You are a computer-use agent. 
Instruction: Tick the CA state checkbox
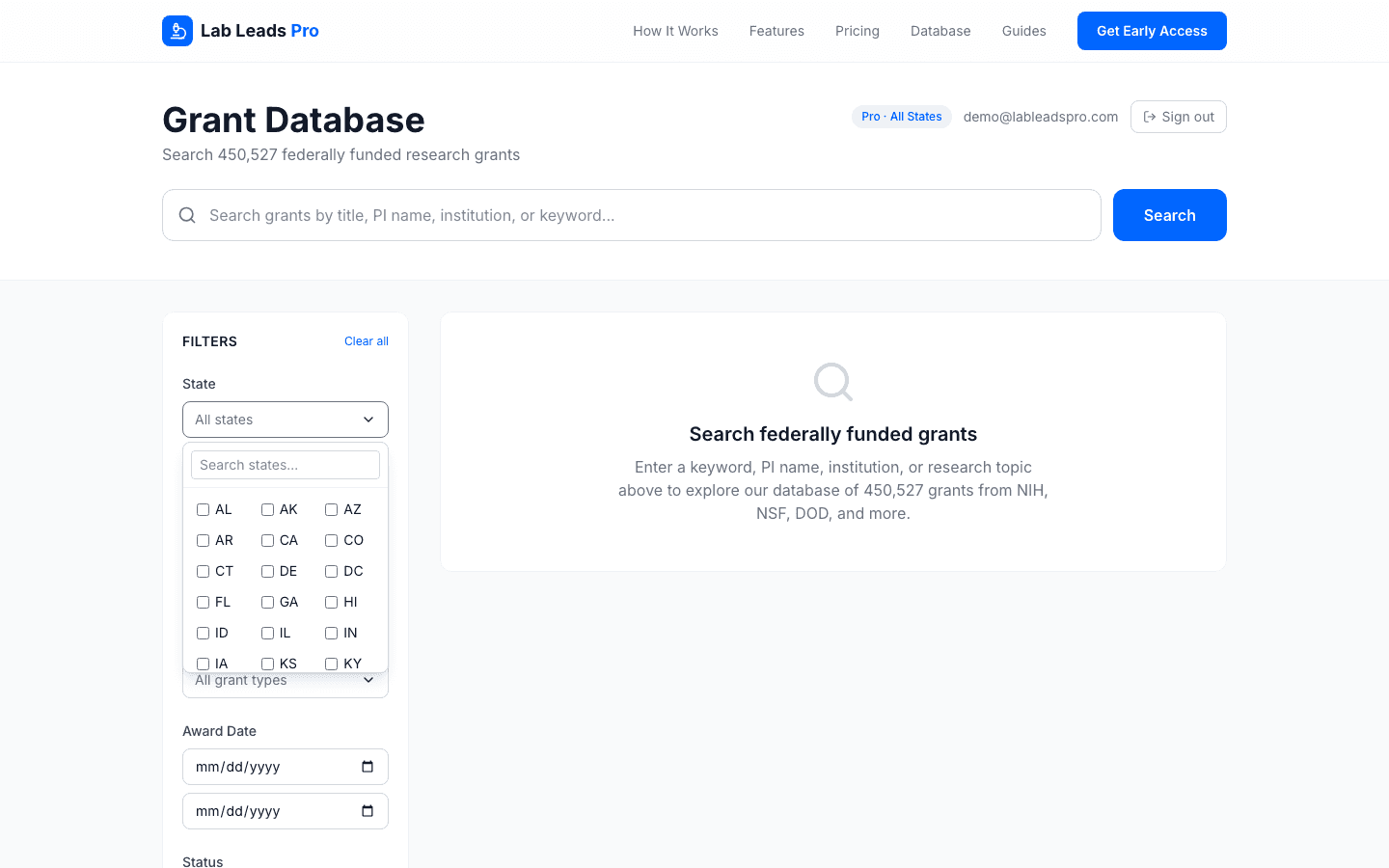267,540
